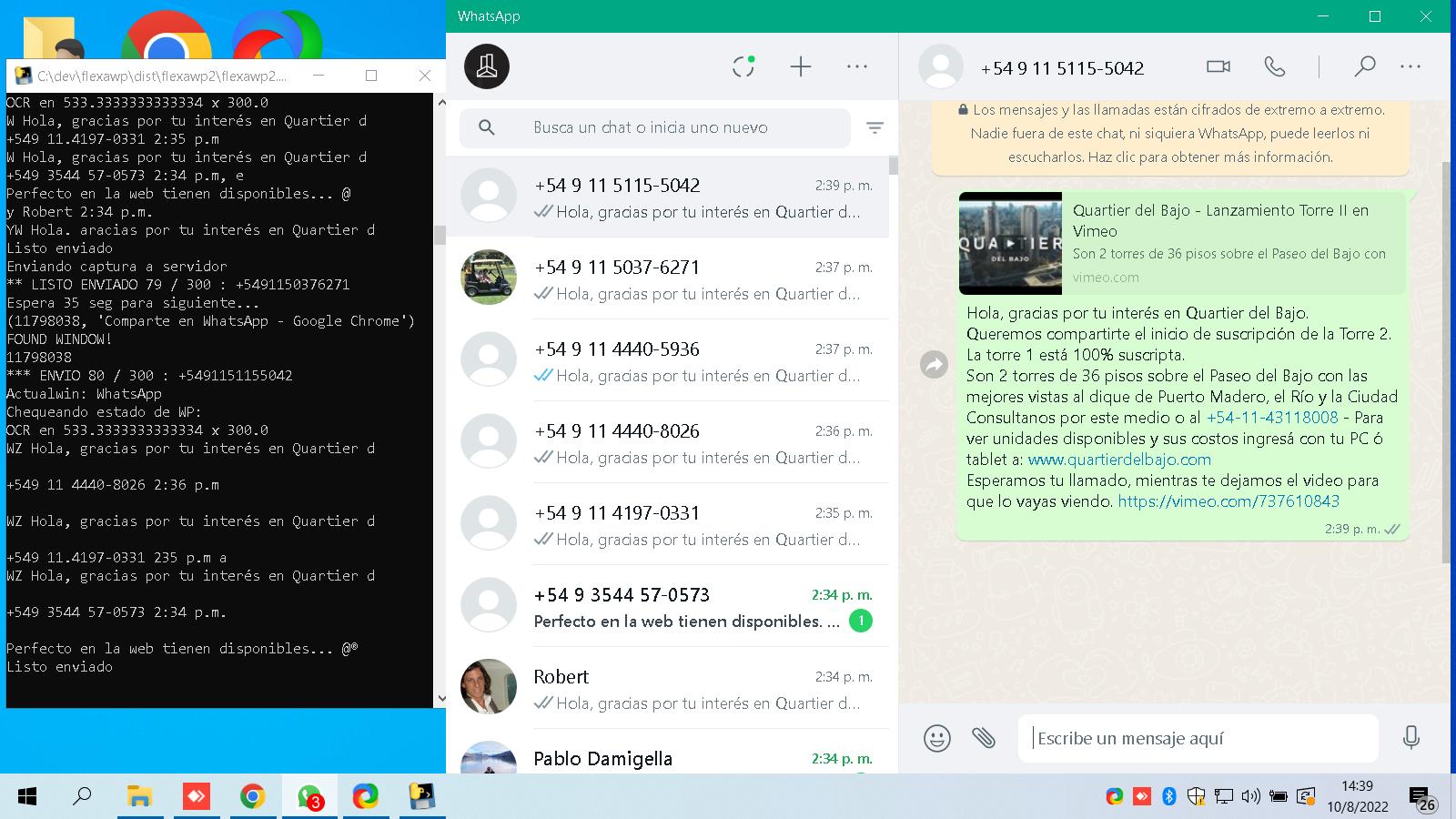This screenshot has height=819, width=1456.
Task: Open notification center with 26 notifications
Action: tap(1422, 799)
